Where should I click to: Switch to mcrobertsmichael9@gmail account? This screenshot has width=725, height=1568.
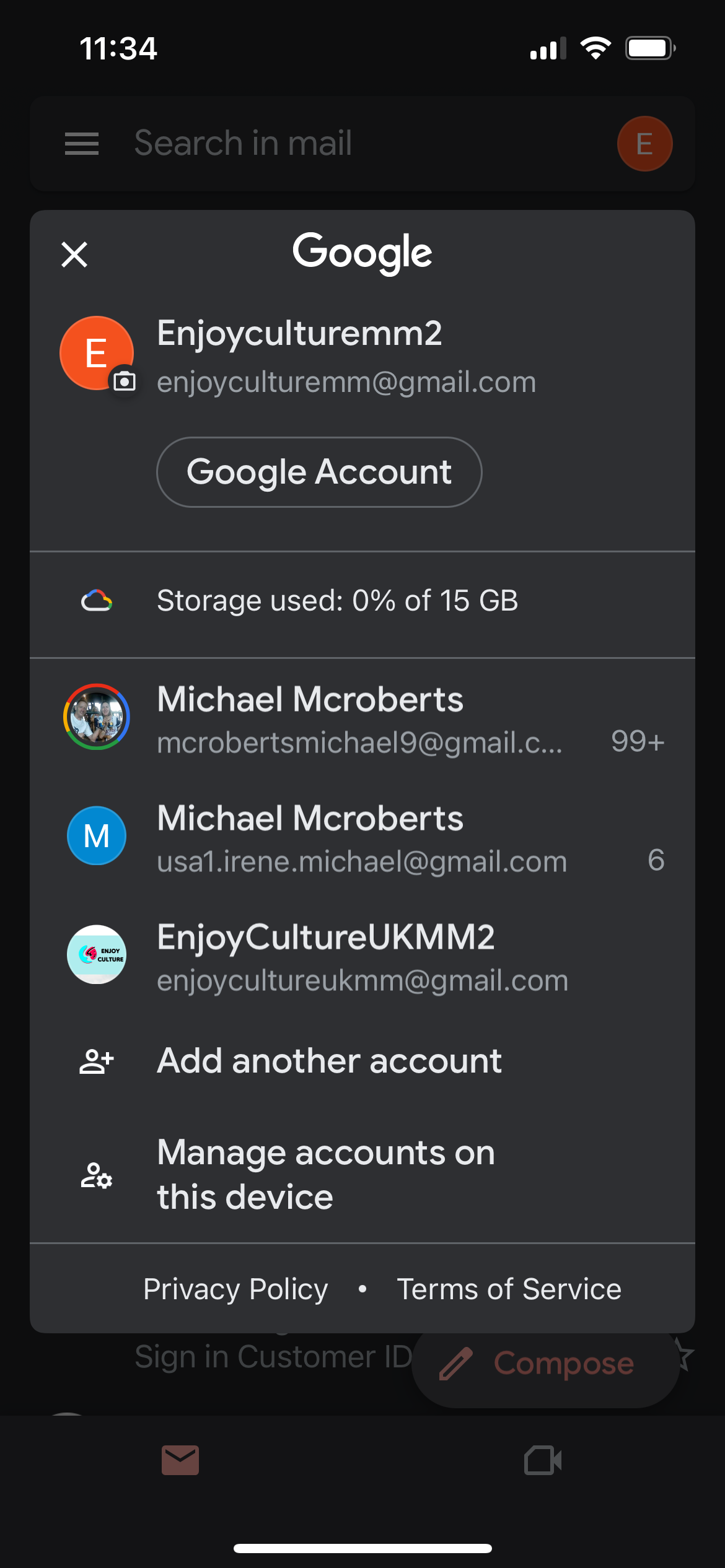click(x=362, y=718)
